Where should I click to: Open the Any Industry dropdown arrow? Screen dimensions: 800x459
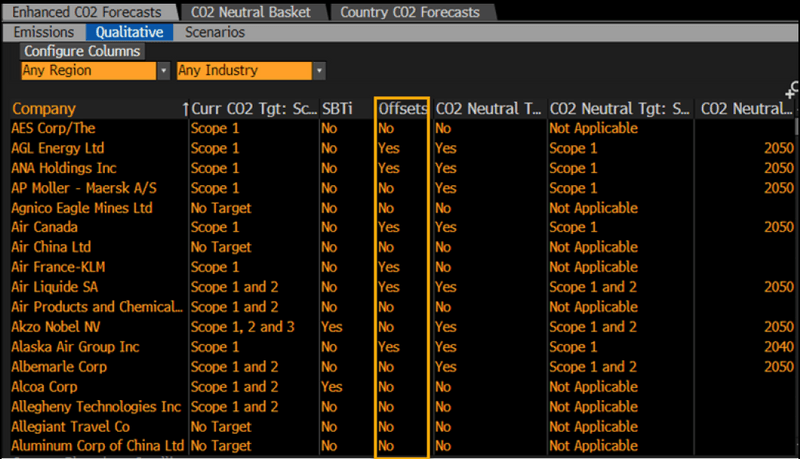[x=319, y=71]
